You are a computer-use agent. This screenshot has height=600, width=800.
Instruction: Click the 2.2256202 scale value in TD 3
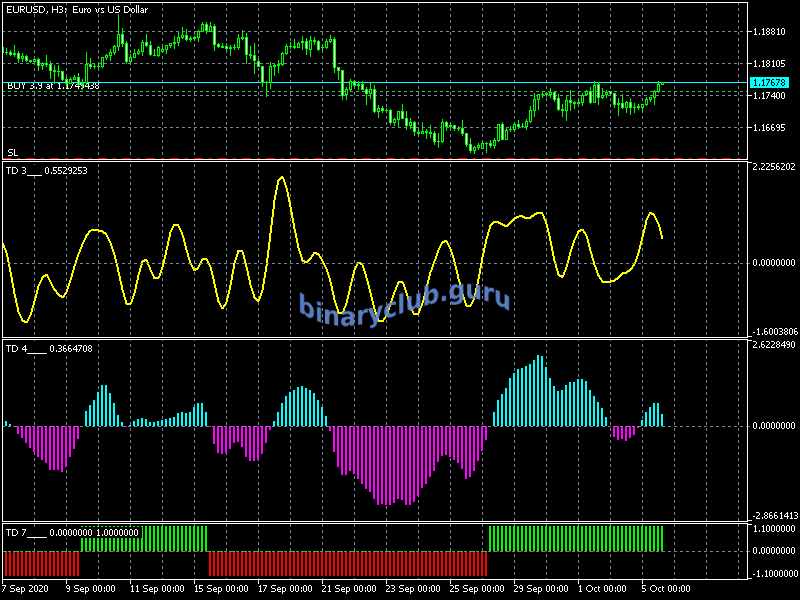(773, 168)
